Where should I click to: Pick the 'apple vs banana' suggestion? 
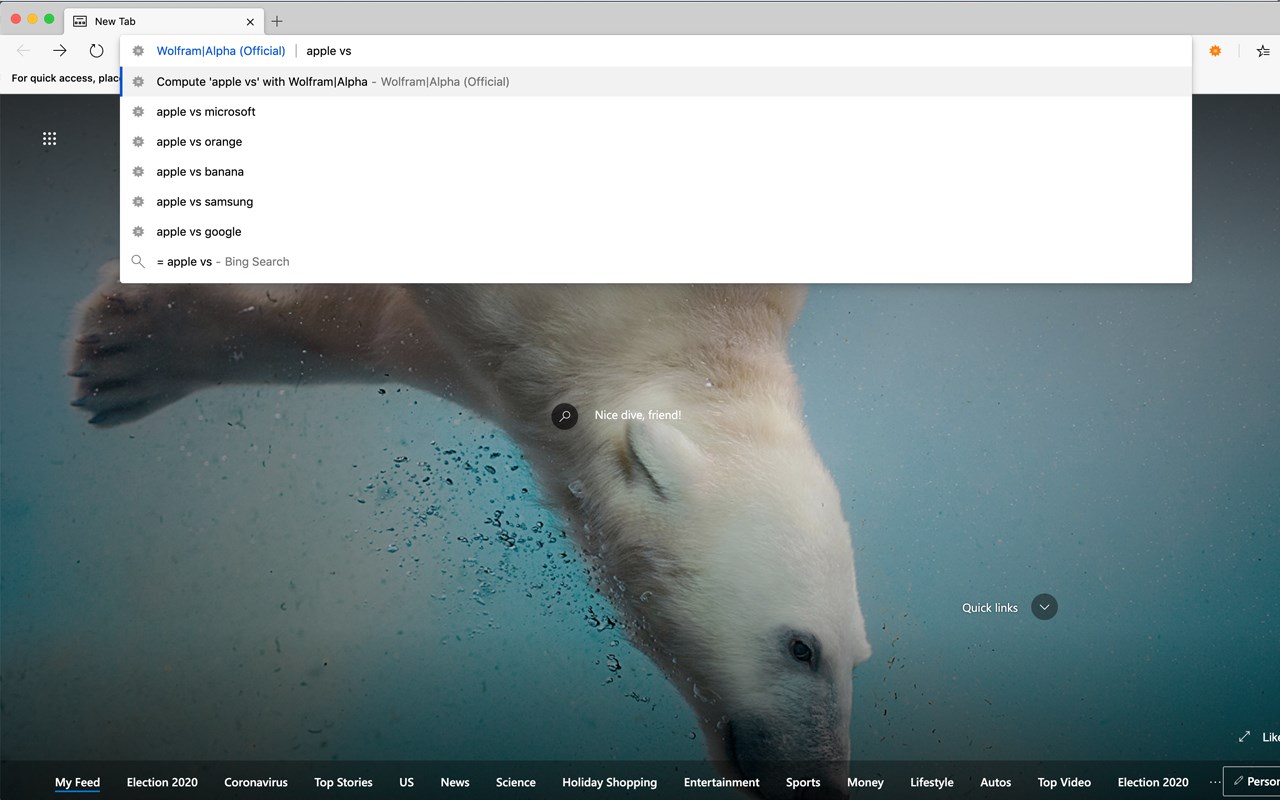656,172
